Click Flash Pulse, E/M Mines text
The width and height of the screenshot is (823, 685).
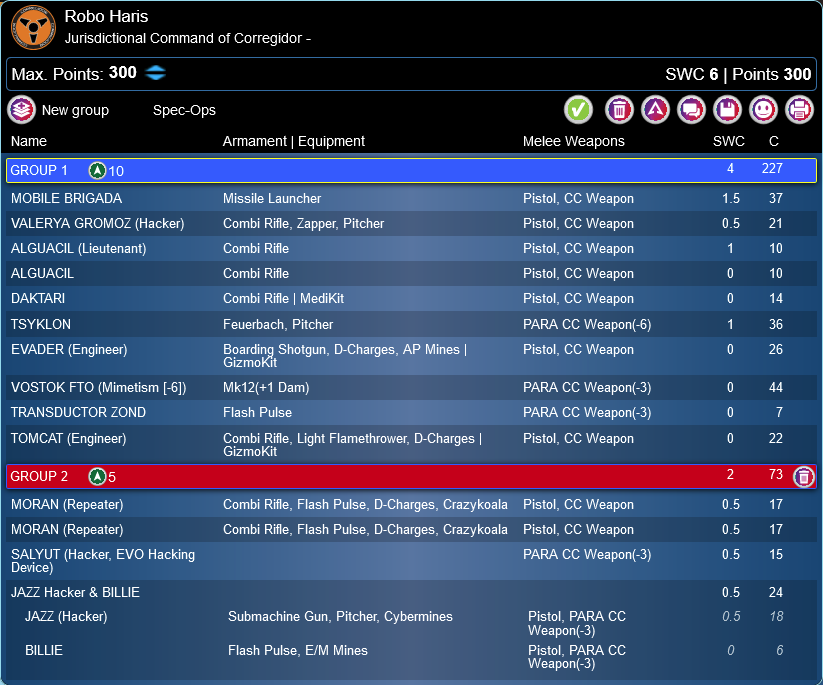(298, 650)
